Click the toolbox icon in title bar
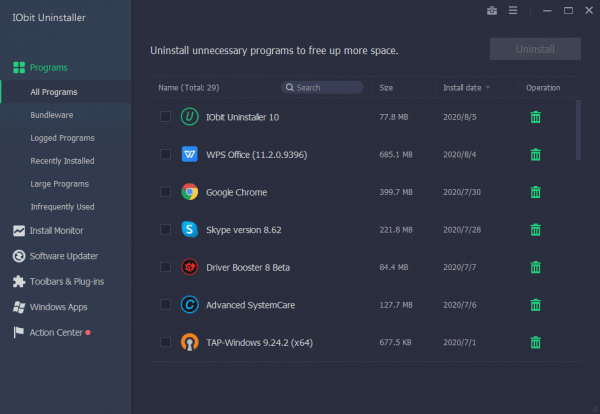Viewport: 600px width, 414px height. pos(492,11)
